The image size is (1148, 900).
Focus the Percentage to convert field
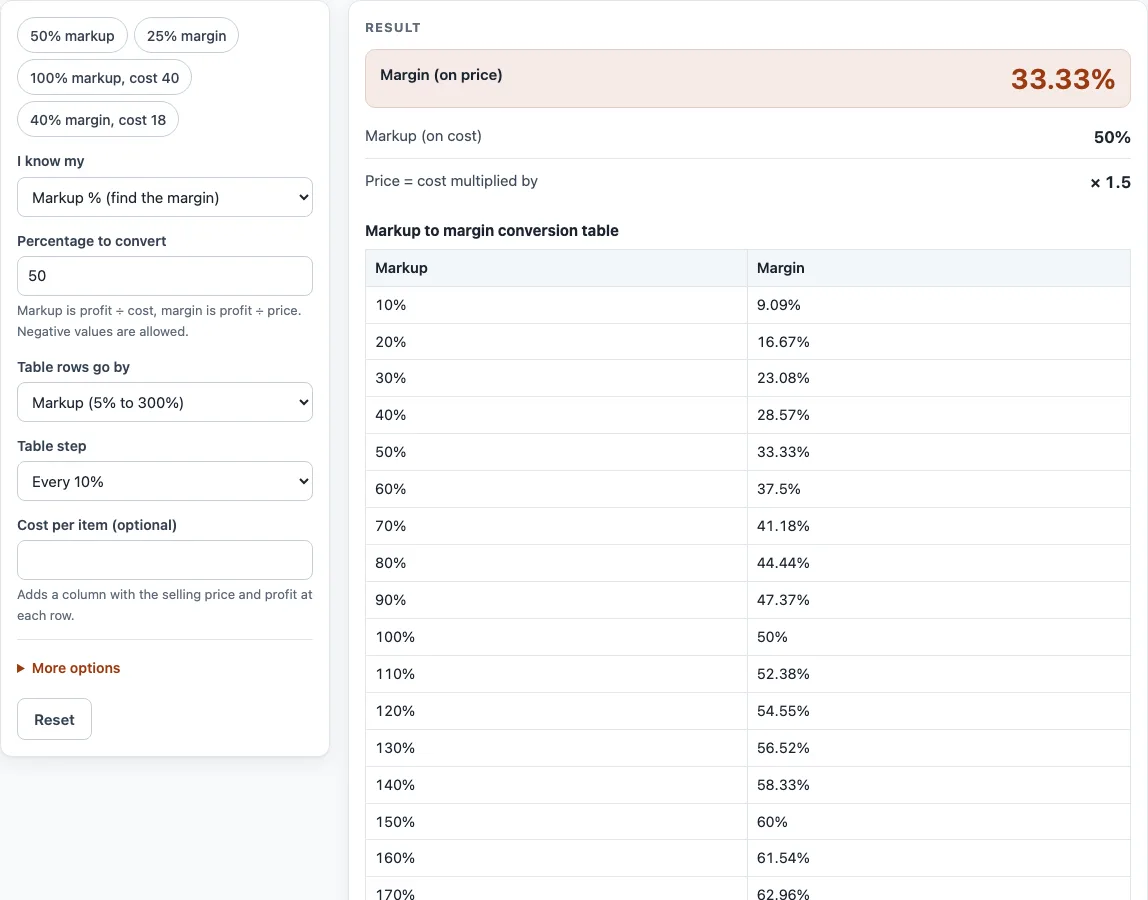click(165, 276)
